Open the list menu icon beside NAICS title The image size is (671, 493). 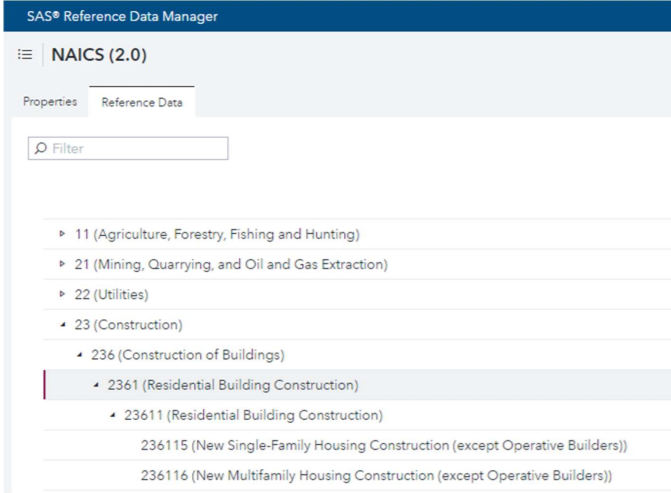[25, 54]
